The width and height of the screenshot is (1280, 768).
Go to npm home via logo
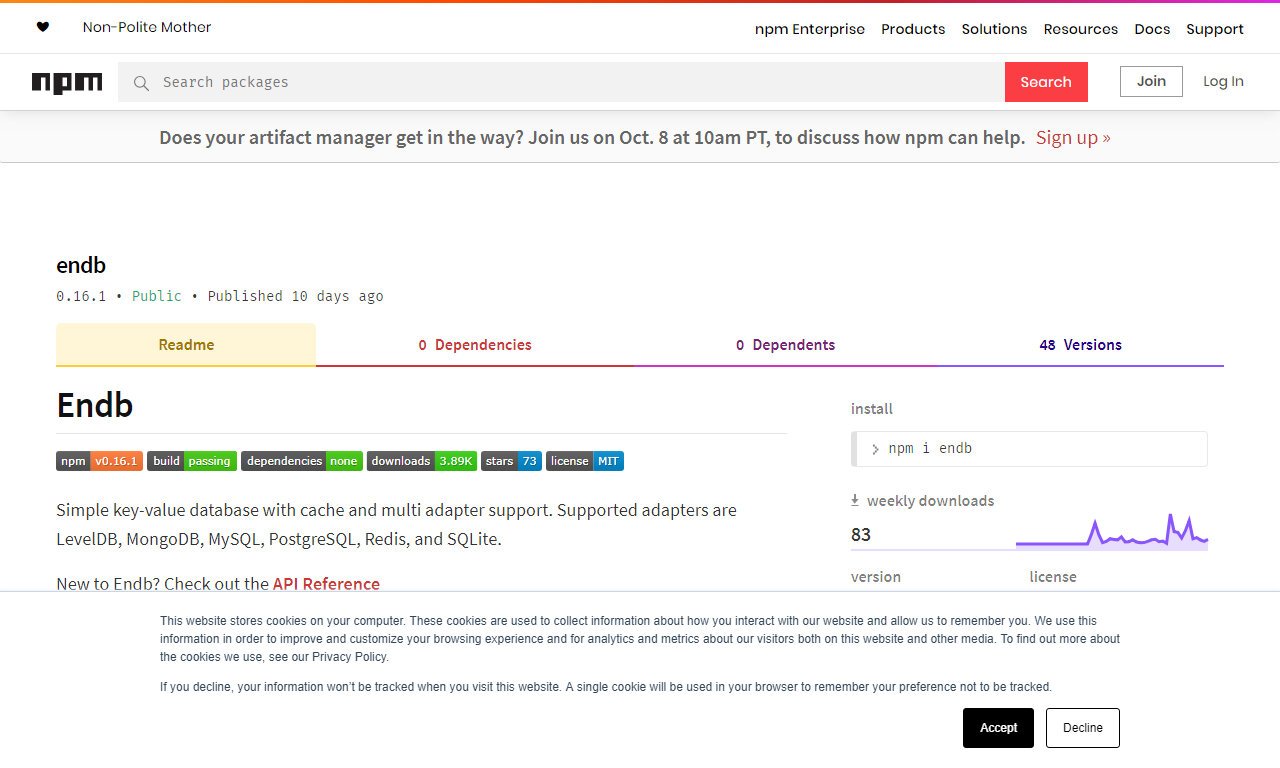click(x=67, y=83)
